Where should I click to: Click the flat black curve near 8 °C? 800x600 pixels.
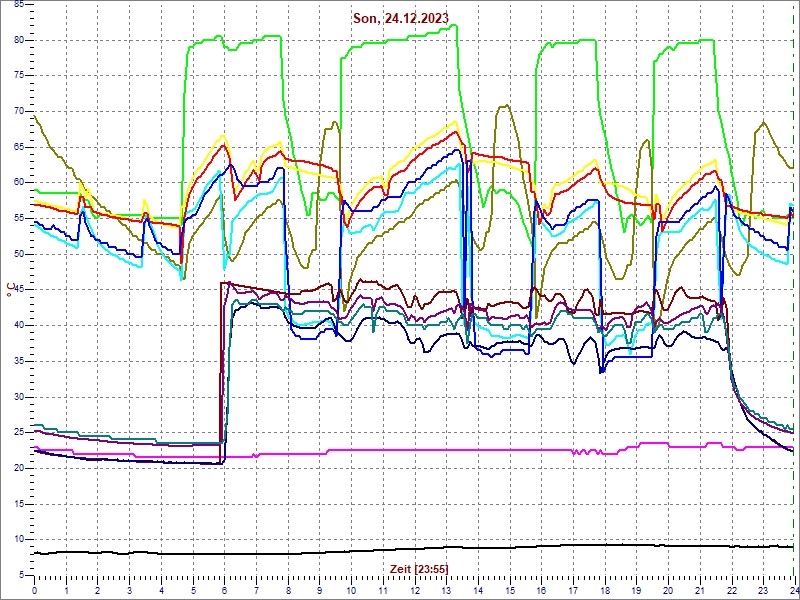pyautogui.click(x=300, y=552)
